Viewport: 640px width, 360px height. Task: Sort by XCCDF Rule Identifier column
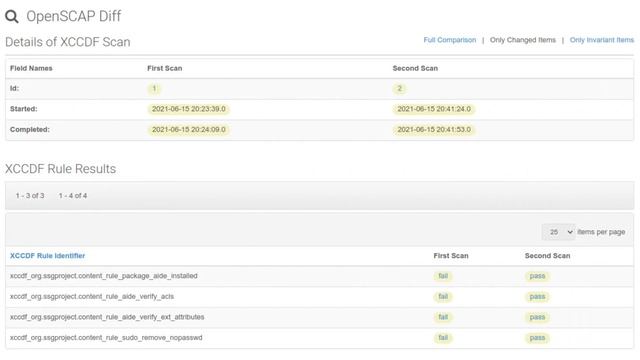pos(47,256)
